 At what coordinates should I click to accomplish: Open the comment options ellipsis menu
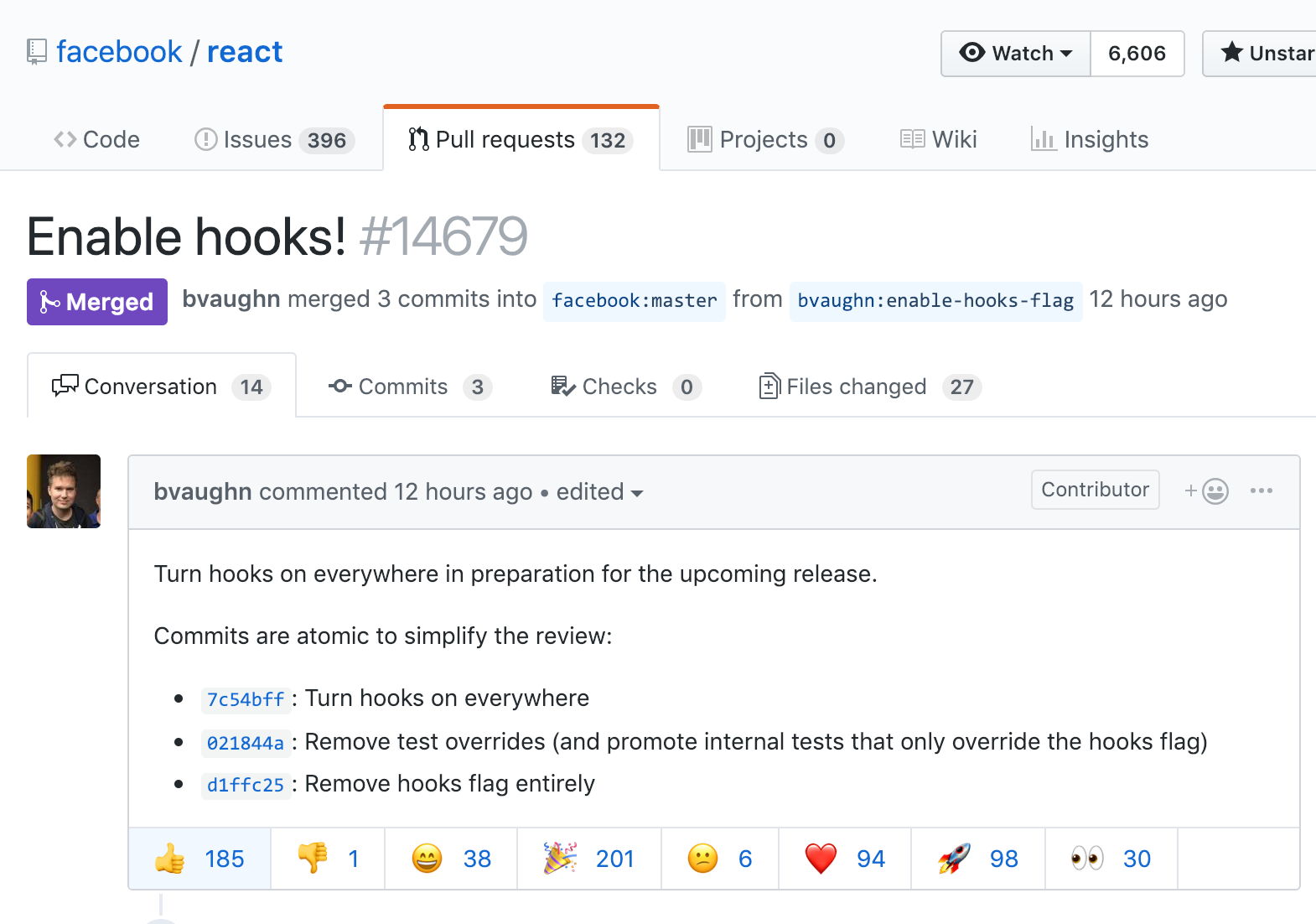point(1262,491)
